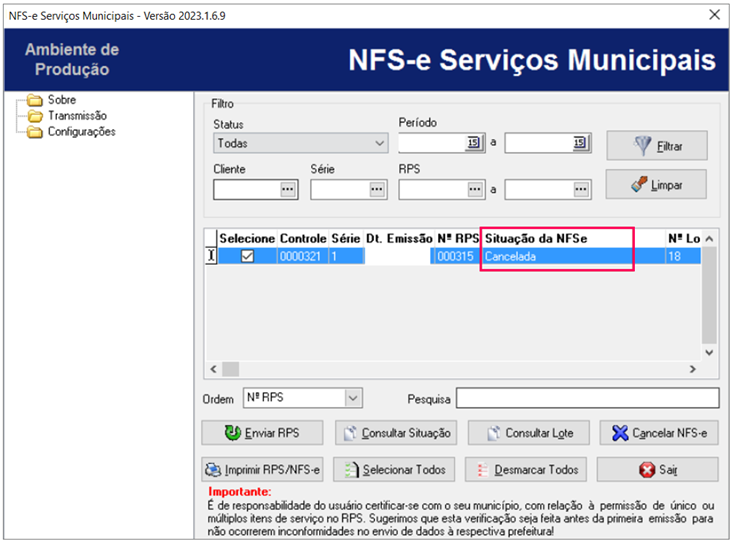
Task: Open the Configurações folder in tree
Action: pyautogui.click(x=80, y=131)
